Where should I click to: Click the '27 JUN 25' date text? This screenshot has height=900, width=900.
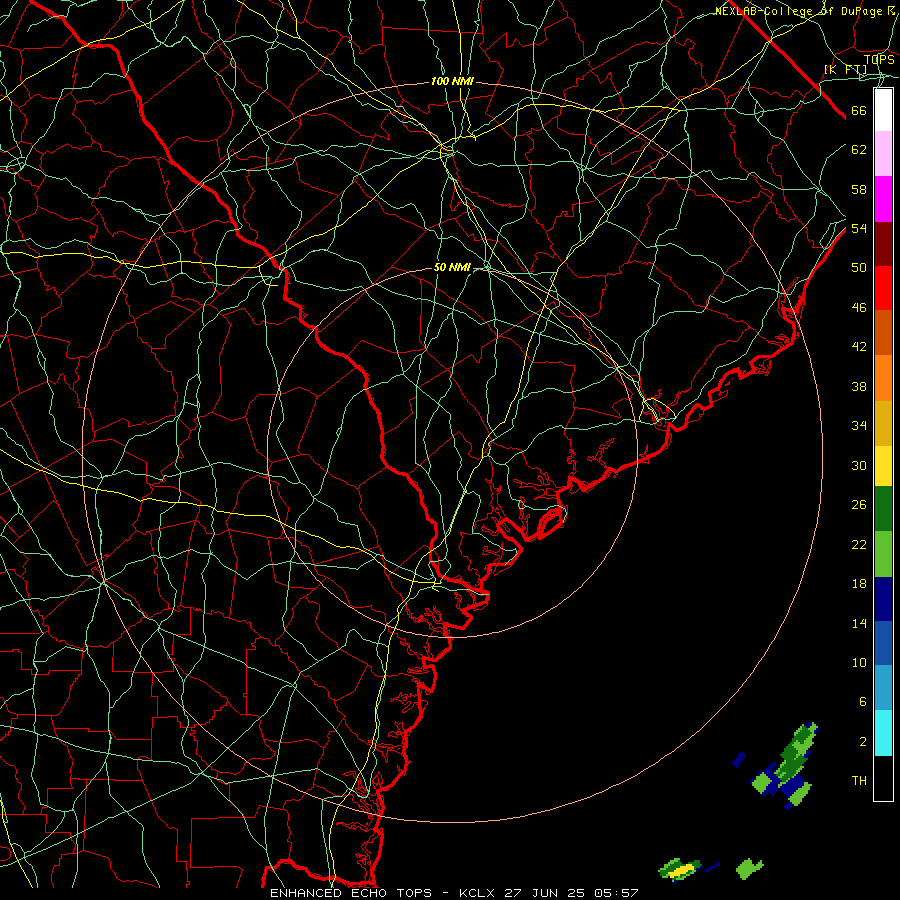(545, 893)
